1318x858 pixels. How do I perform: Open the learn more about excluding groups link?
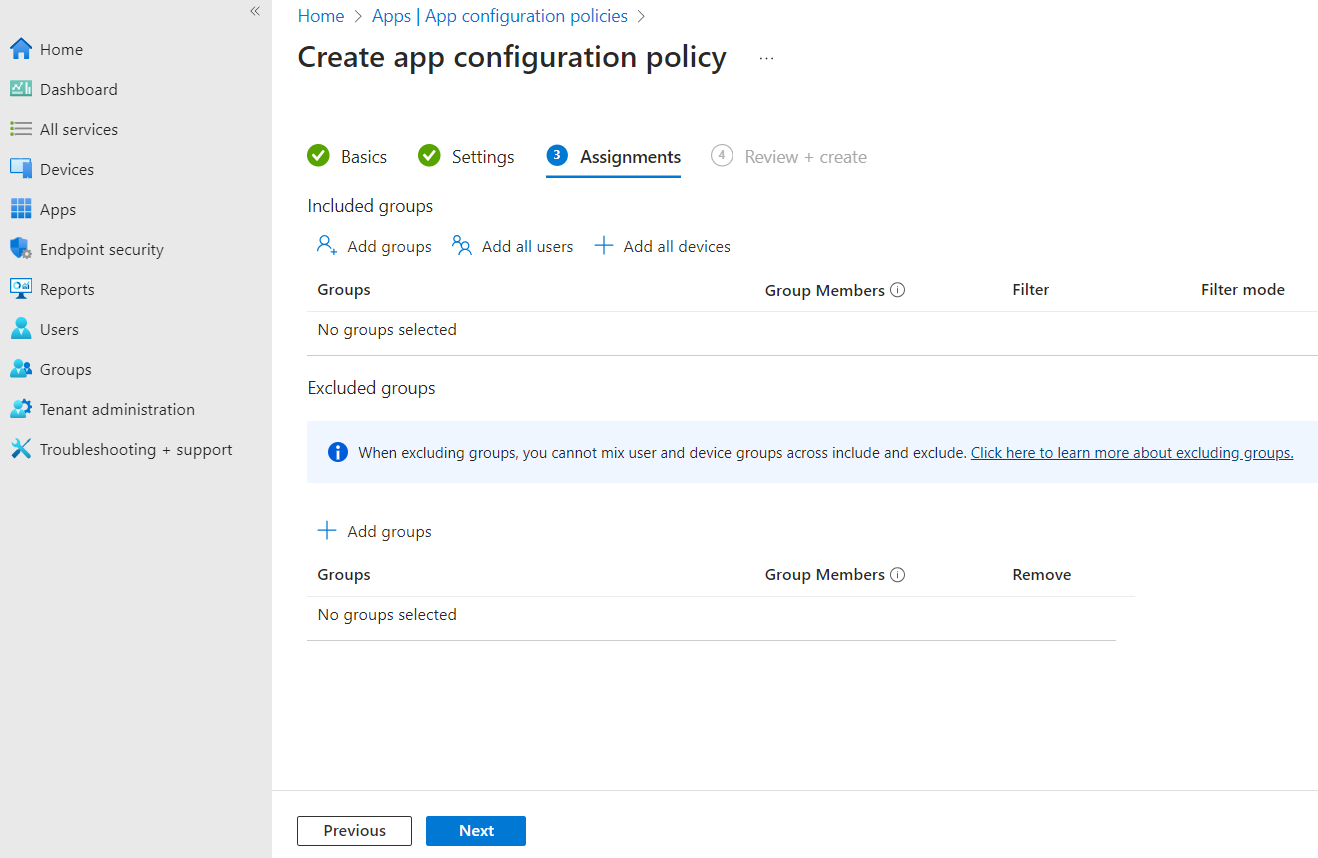point(1132,452)
